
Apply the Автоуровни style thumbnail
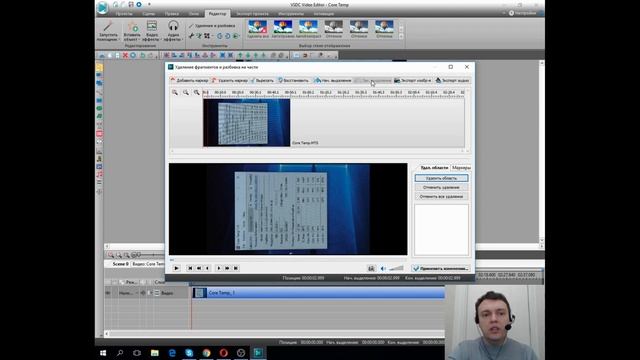coord(283,29)
